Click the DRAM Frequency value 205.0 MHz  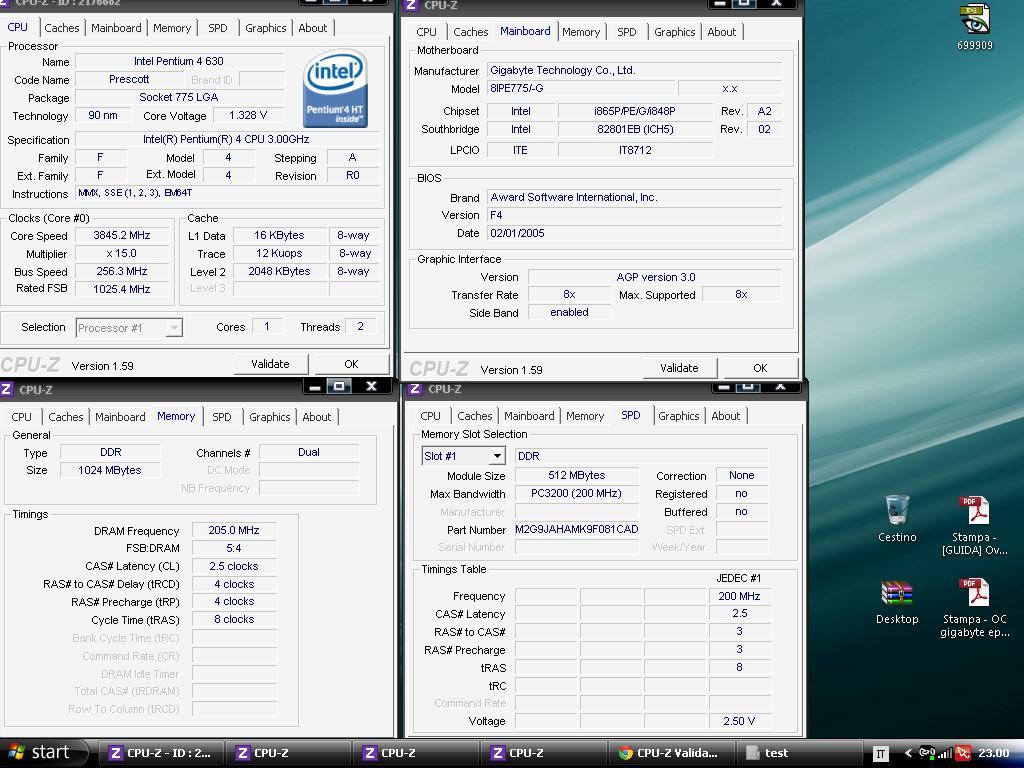tap(234, 530)
